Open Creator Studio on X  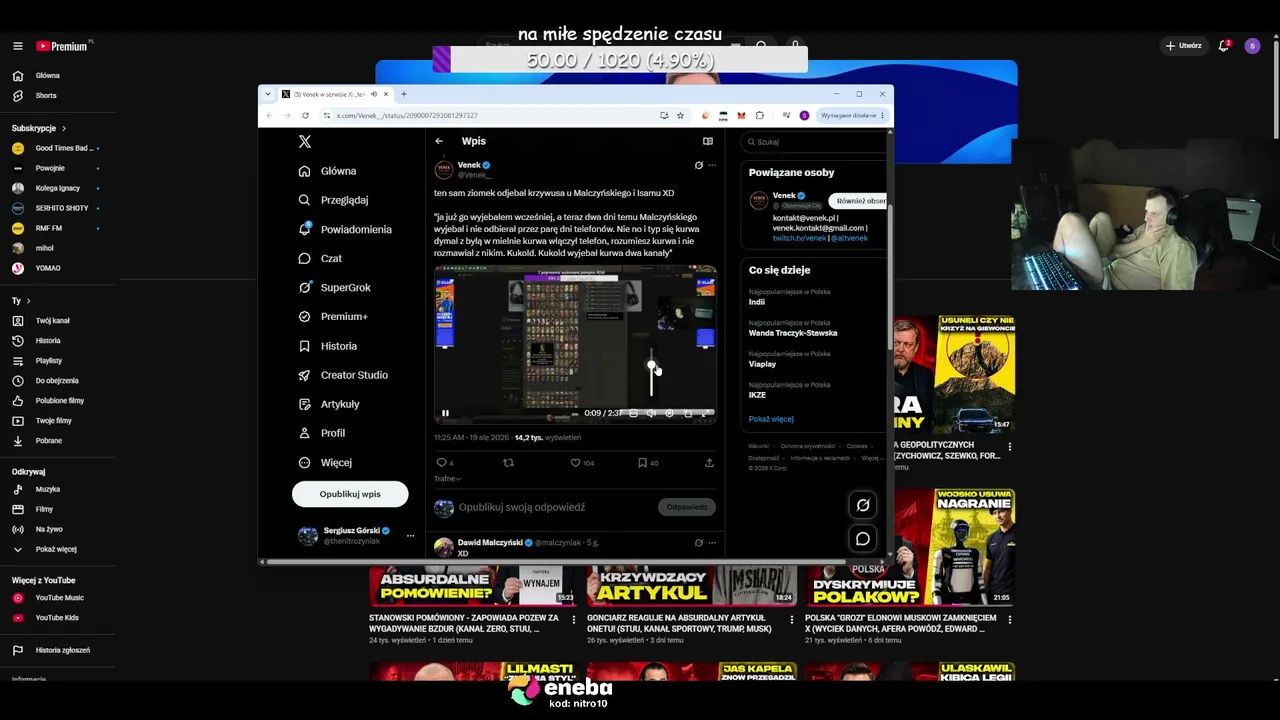(343, 375)
